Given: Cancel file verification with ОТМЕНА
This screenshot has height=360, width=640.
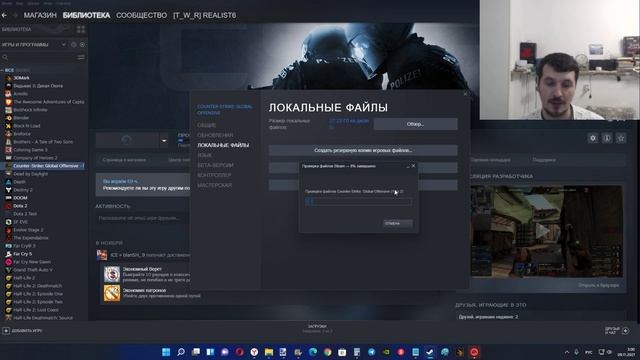Looking at the screenshot, I should [398, 223].
